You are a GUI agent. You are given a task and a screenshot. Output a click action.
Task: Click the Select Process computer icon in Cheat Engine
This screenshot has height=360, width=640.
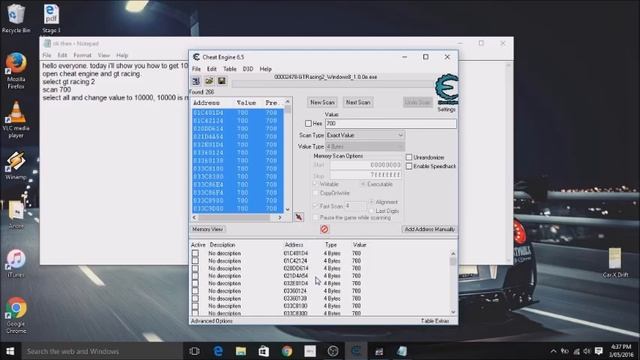coord(196,81)
